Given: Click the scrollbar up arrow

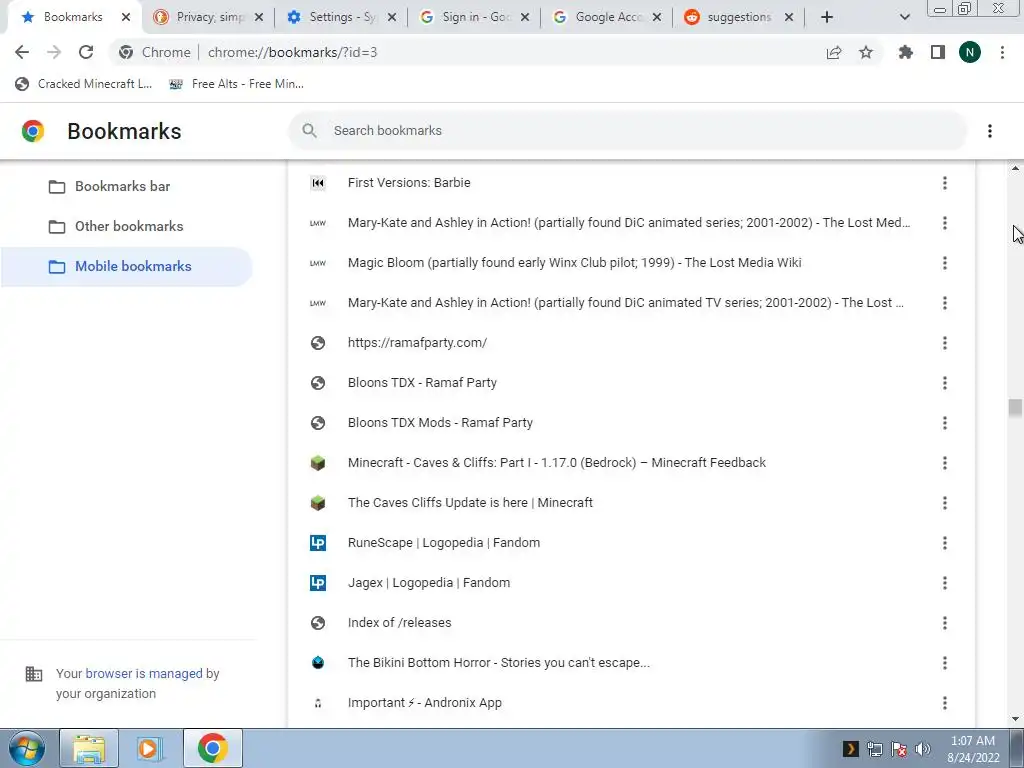Looking at the screenshot, I should [x=1015, y=168].
